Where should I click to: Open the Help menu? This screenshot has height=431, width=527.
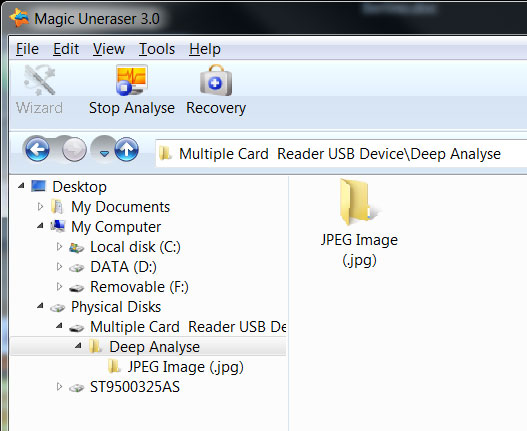pyautogui.click(x=205, y=49)
